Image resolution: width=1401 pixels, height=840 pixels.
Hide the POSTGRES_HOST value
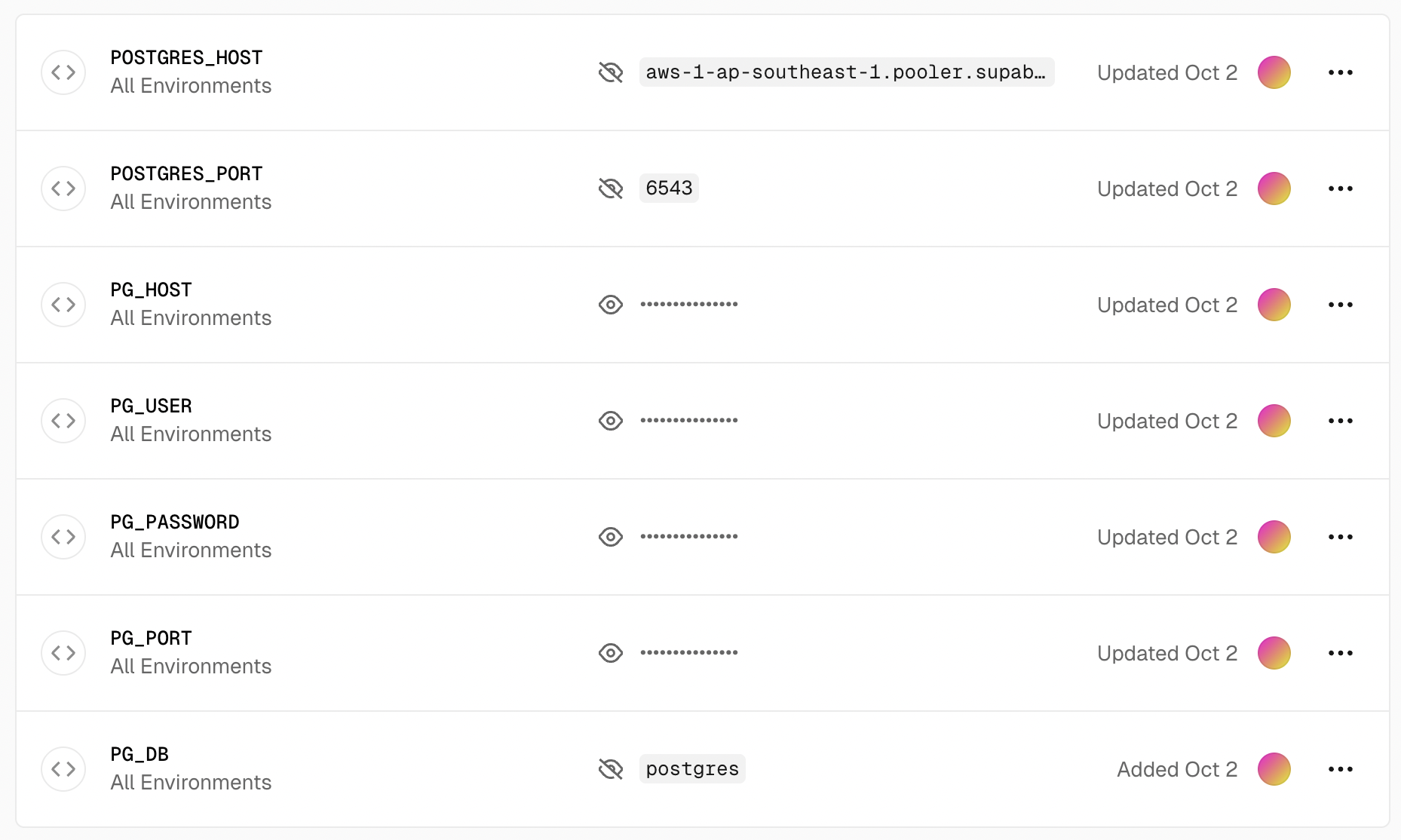(611, 72)
